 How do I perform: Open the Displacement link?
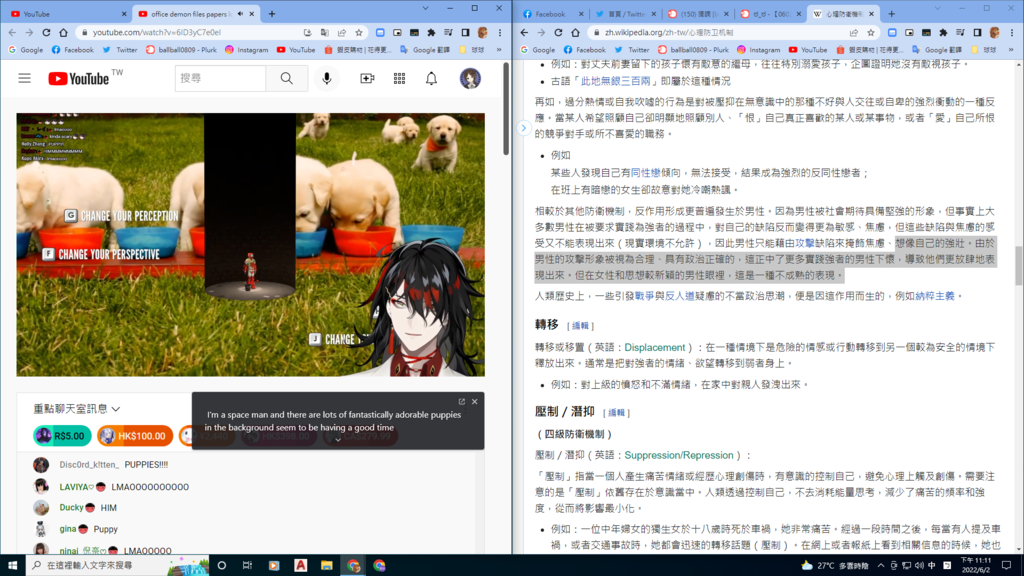[x=654, y=347]
